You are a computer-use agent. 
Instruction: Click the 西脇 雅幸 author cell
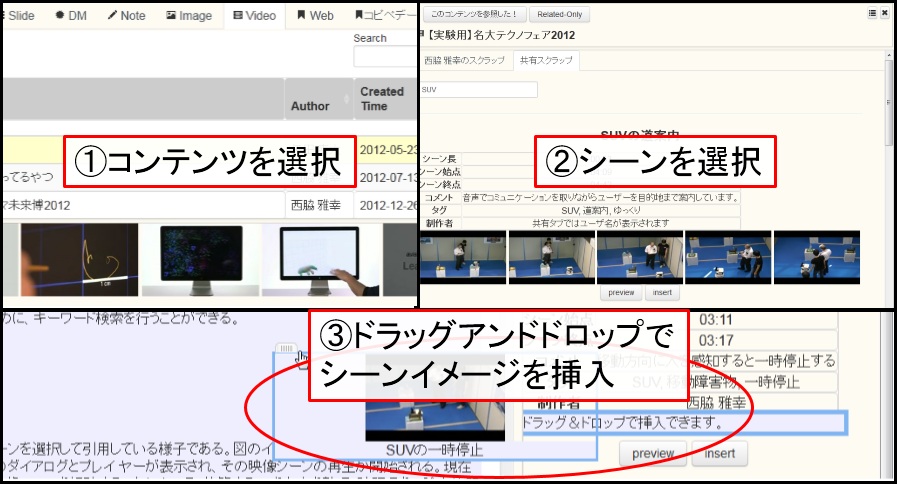[318, 205]
